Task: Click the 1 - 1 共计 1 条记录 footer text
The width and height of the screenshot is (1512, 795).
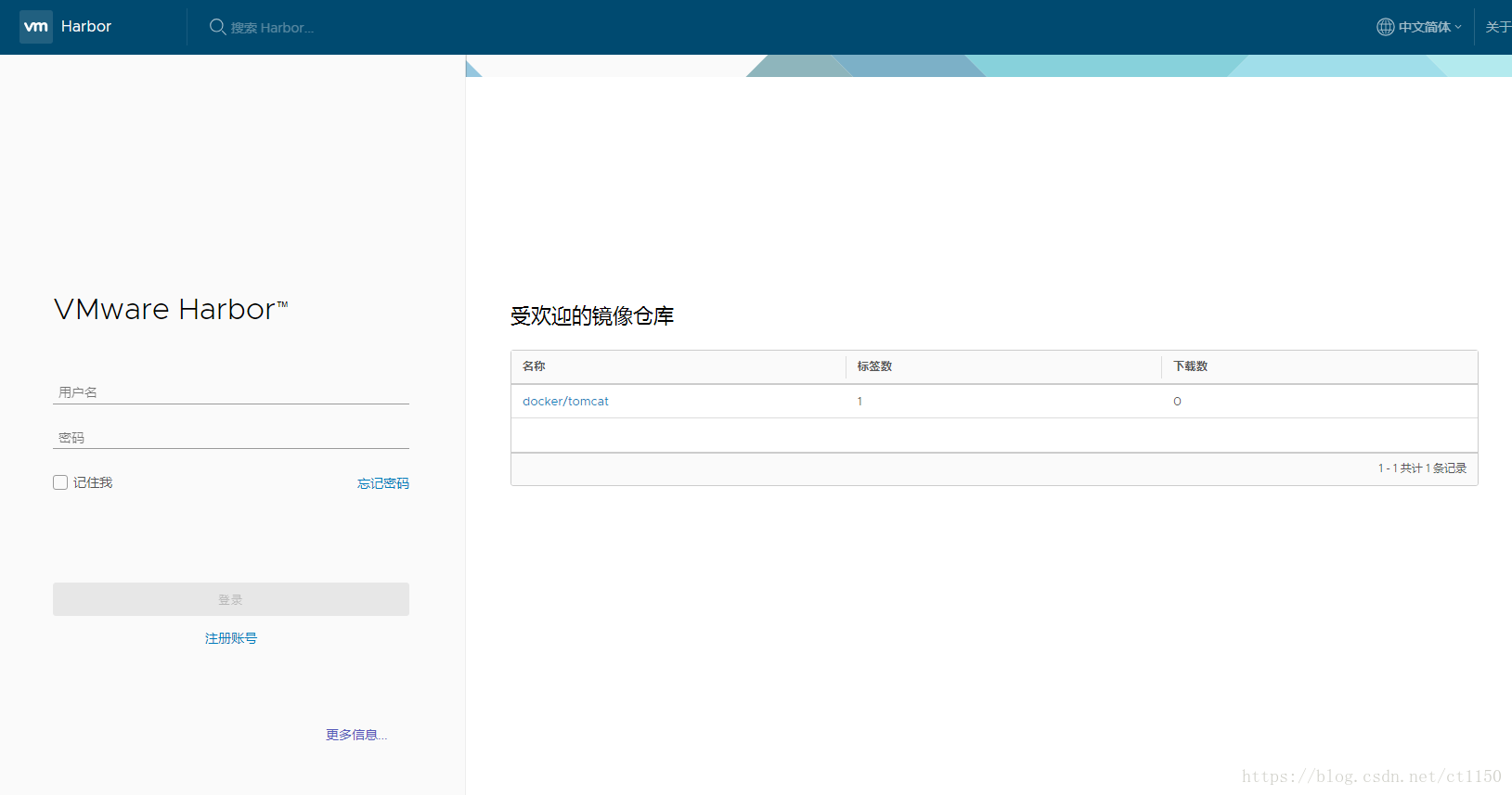Action: tap(1422, 468)
